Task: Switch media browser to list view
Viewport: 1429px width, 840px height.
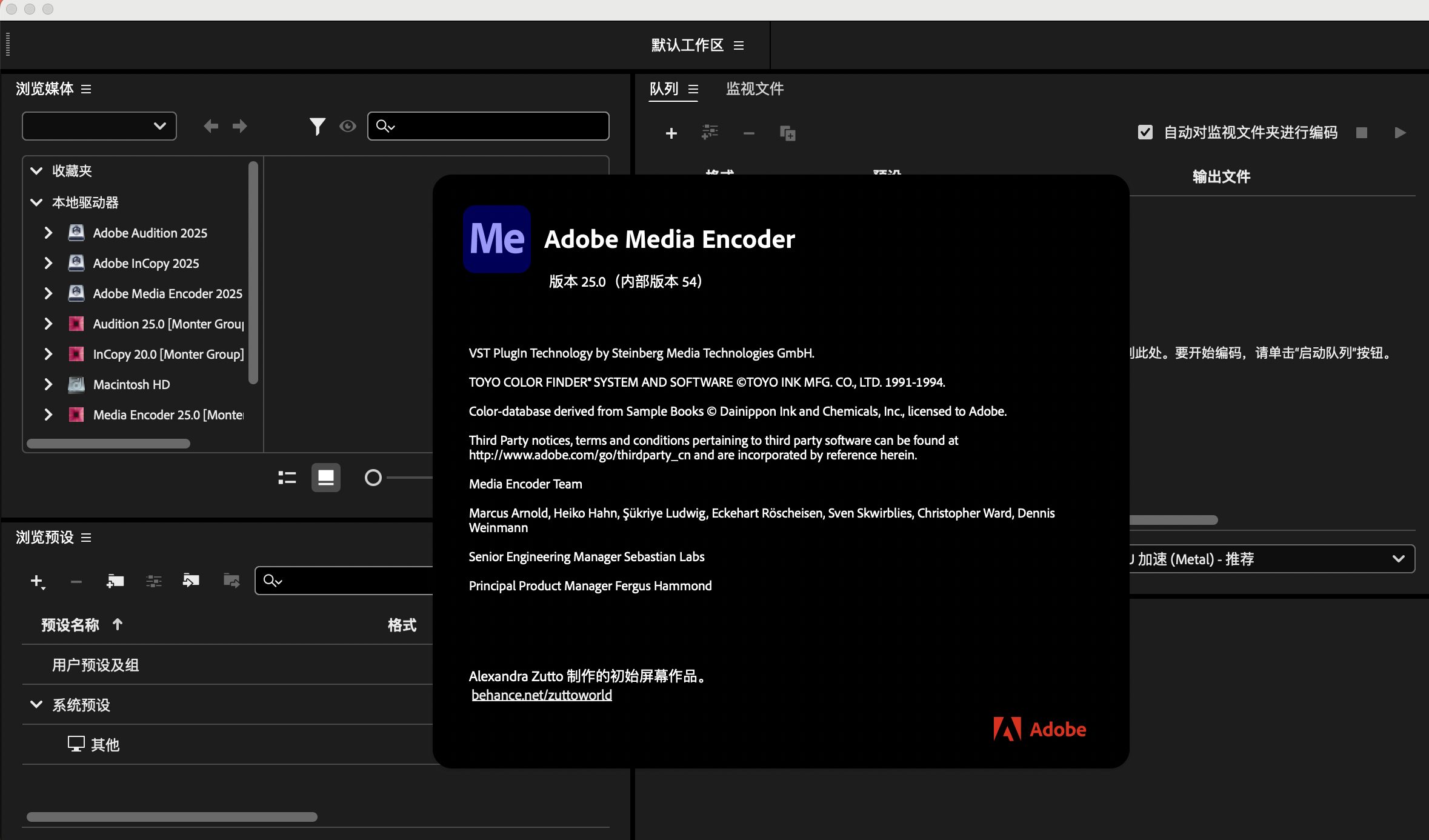Action: pos(287,478)
